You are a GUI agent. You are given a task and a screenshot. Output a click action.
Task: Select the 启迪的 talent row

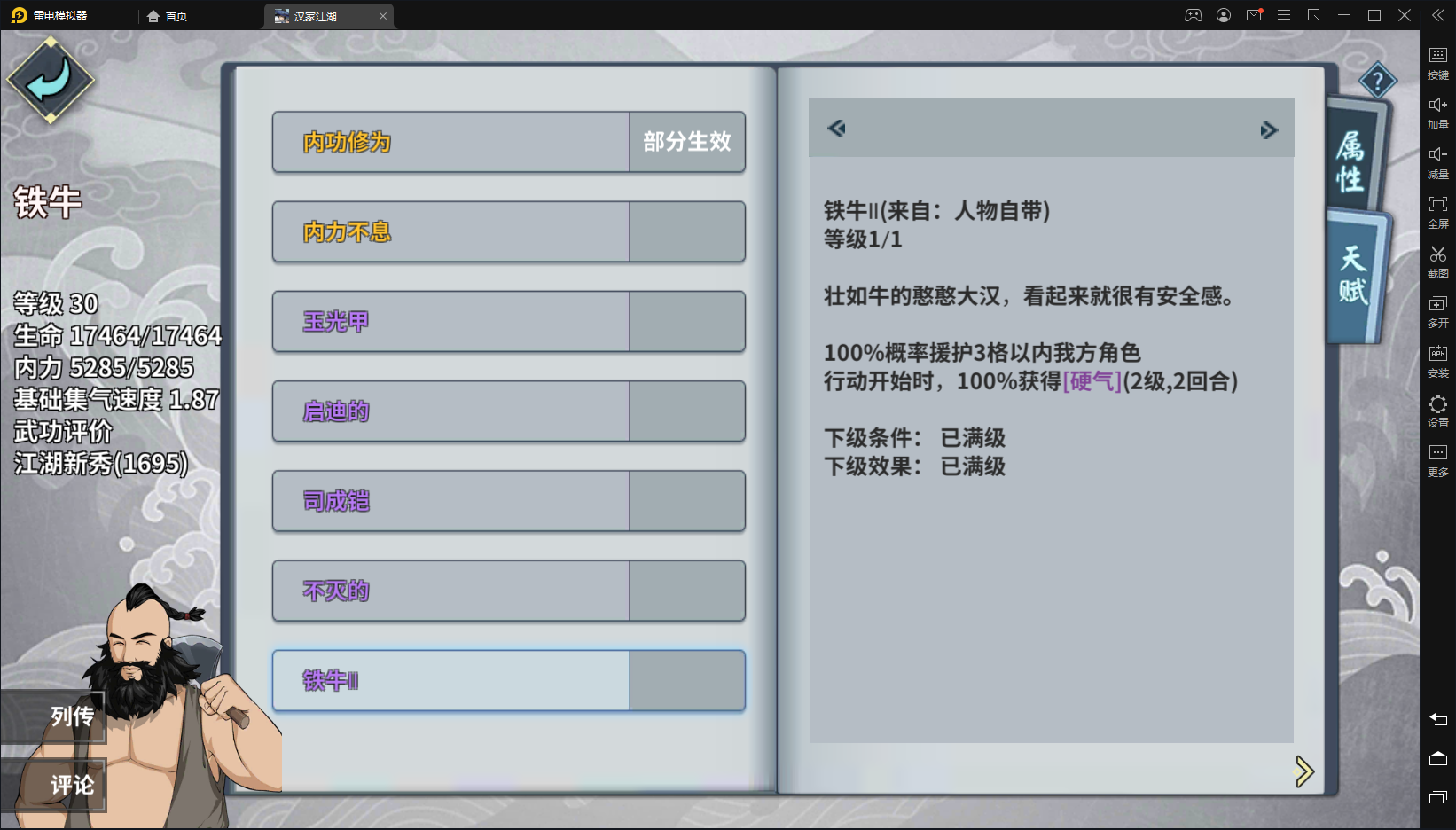point(508,411)
